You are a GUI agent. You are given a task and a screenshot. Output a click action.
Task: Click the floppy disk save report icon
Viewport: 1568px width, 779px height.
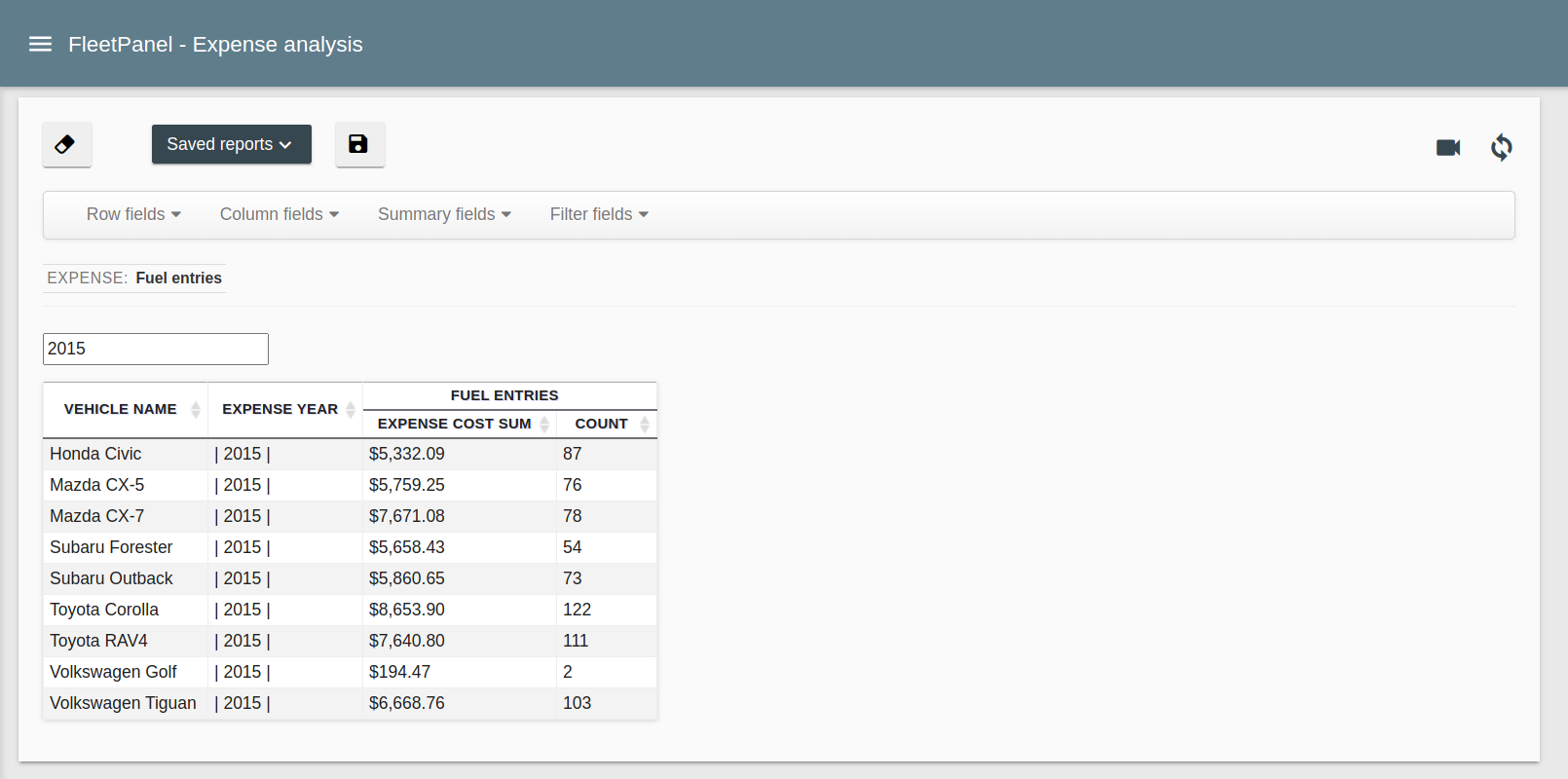pyautogui.click(x=359, y=144)
